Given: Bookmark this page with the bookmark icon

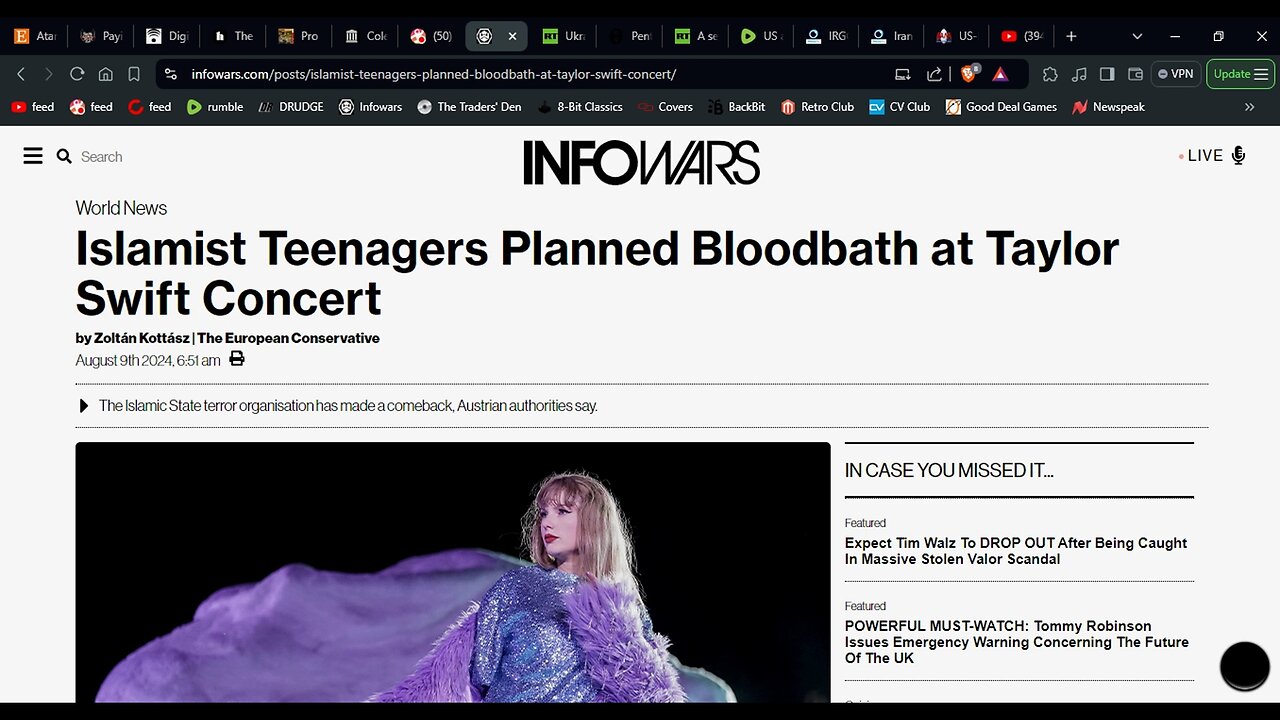Looking at the screenshot, I should click(x=134, y=74).
